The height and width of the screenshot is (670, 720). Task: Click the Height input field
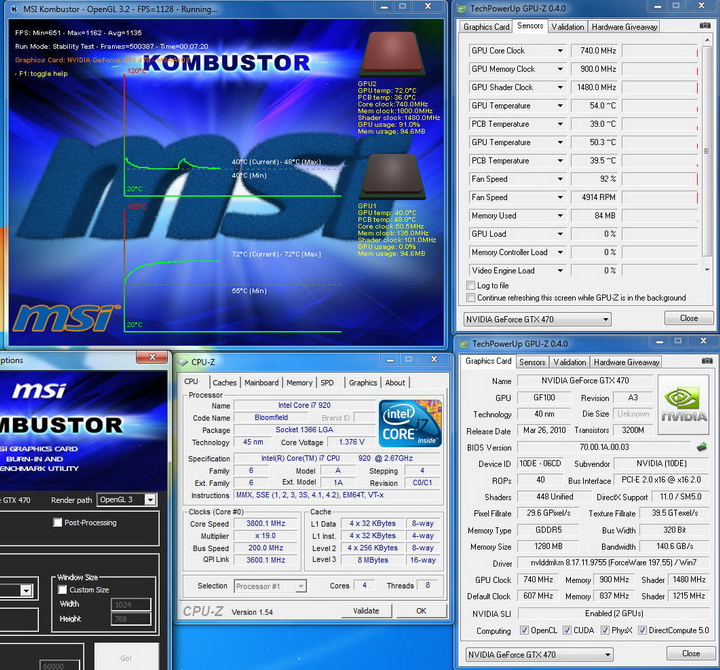coord(130,619)
